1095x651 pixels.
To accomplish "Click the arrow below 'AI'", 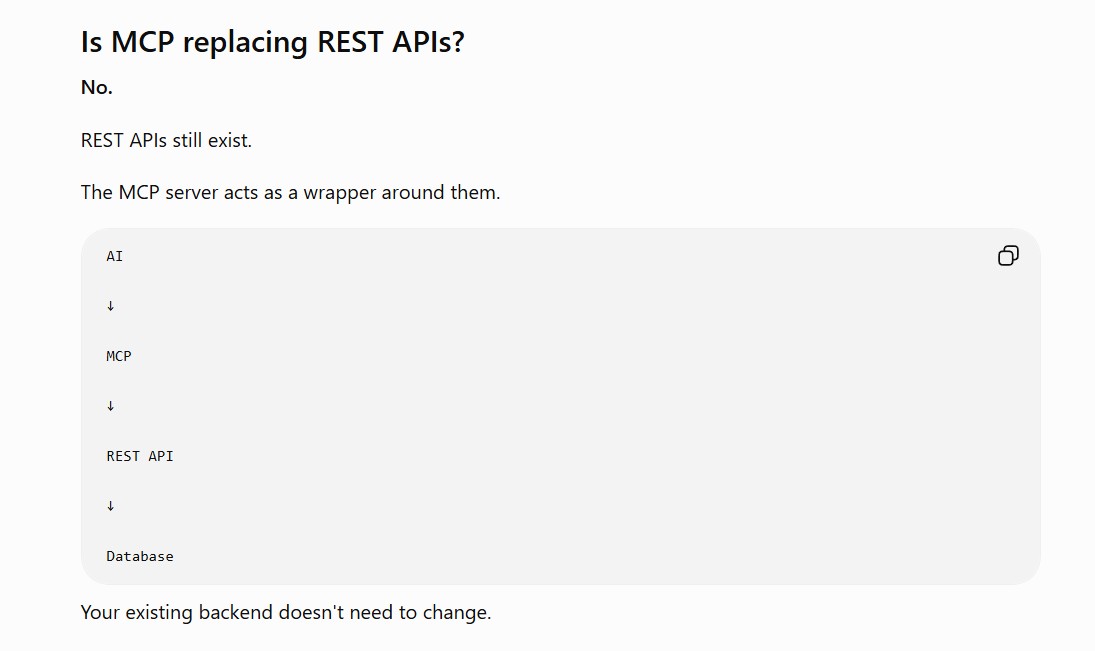I will click(110, 306).
